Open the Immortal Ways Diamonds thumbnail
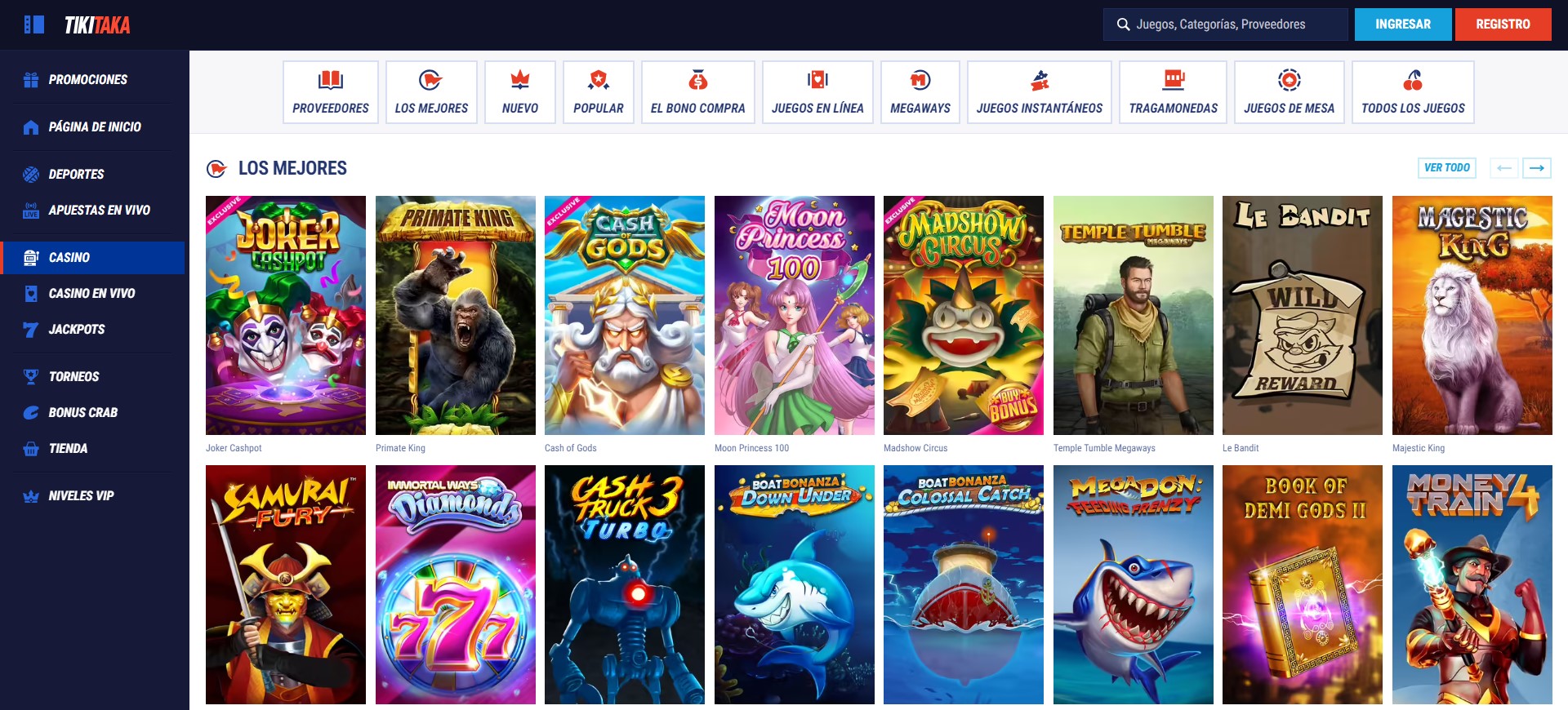The height and width of the screenshot is (710, 1568). (x=456, y=584)
